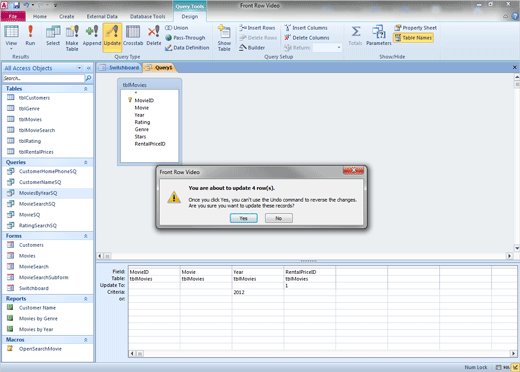Click Yes to update the rows
The width and height of the screenshot is (520, 372).
pos(244,218)
